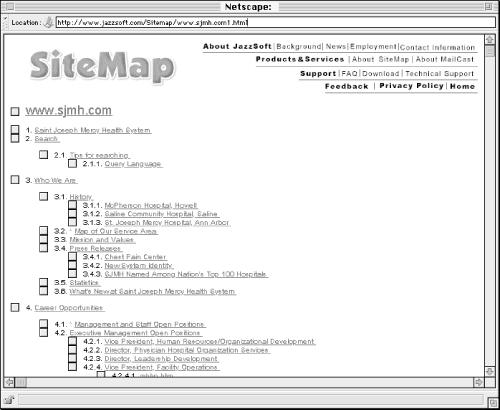Open the Products & Services navigation item
Image resolution: width=500 pixels, height=410 pixels.
[300, 59]
